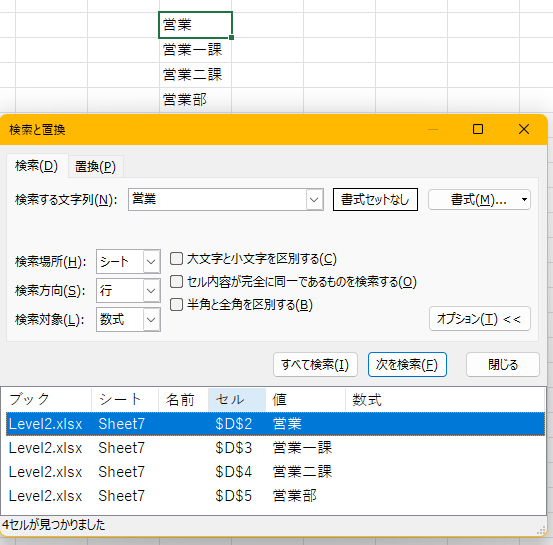Sort results by the シート column header
Viewport: 553px width, 545px height.
[x=125, y=400]
